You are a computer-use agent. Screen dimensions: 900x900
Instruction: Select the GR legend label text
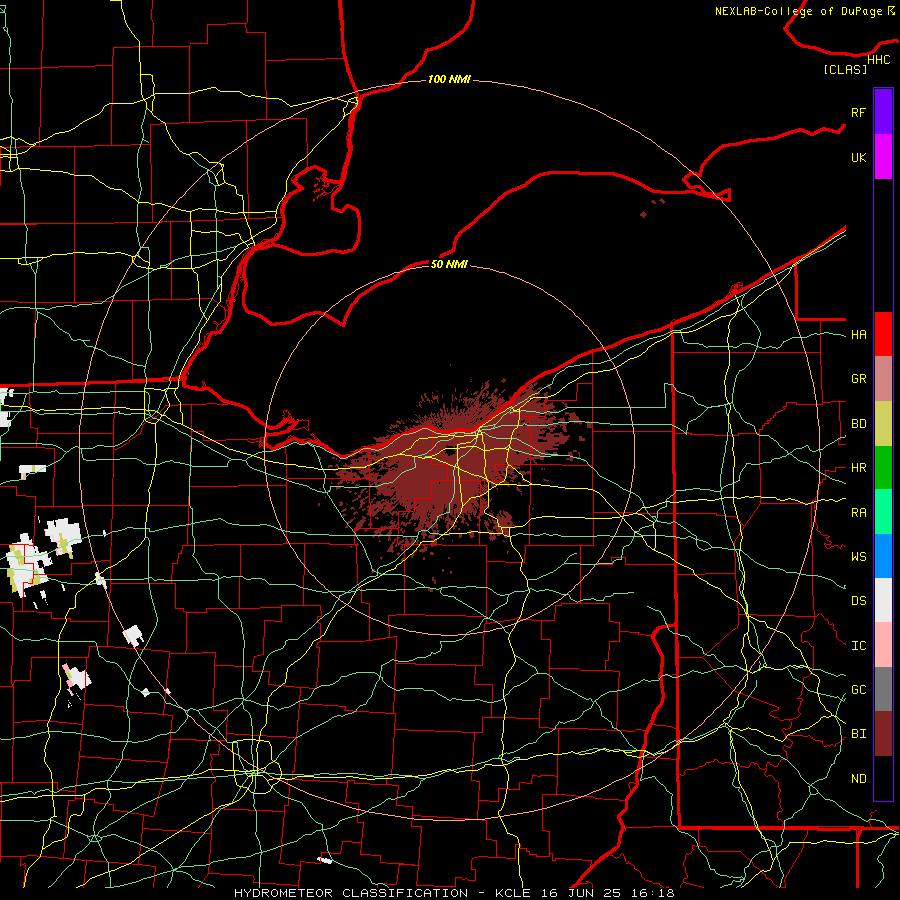pyautogui.click(x=858, y=379)
